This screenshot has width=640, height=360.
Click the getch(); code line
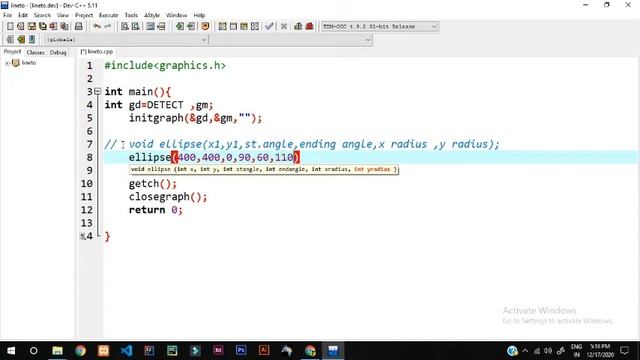(153, 184)
